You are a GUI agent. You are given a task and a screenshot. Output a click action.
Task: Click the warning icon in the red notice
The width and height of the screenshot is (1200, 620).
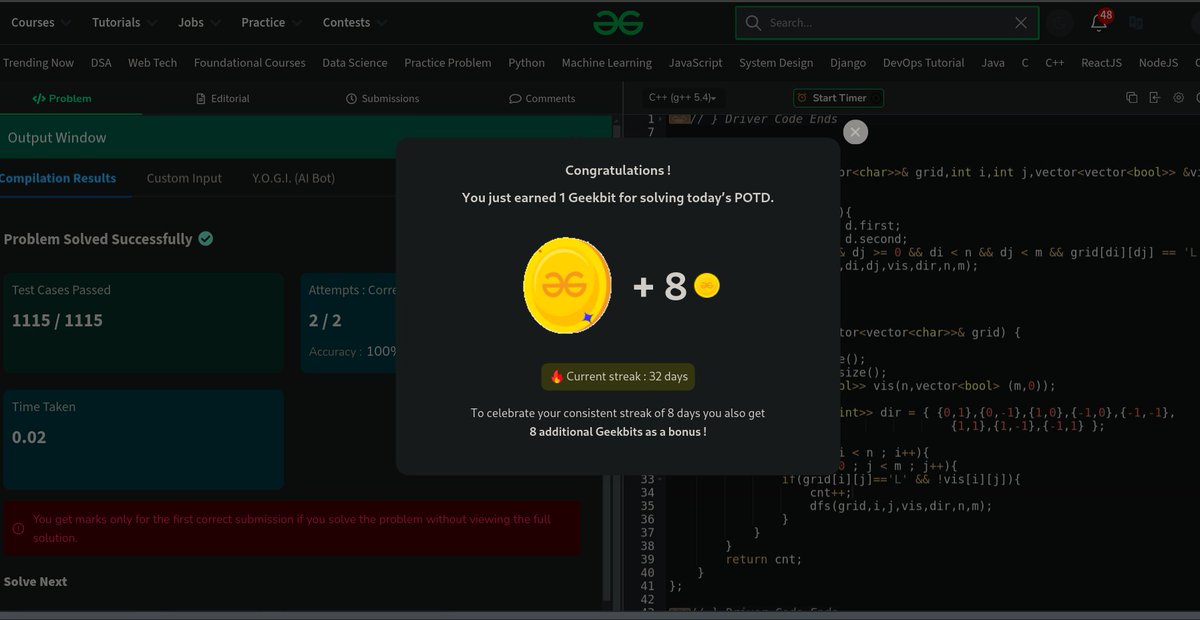pos(18,528)
